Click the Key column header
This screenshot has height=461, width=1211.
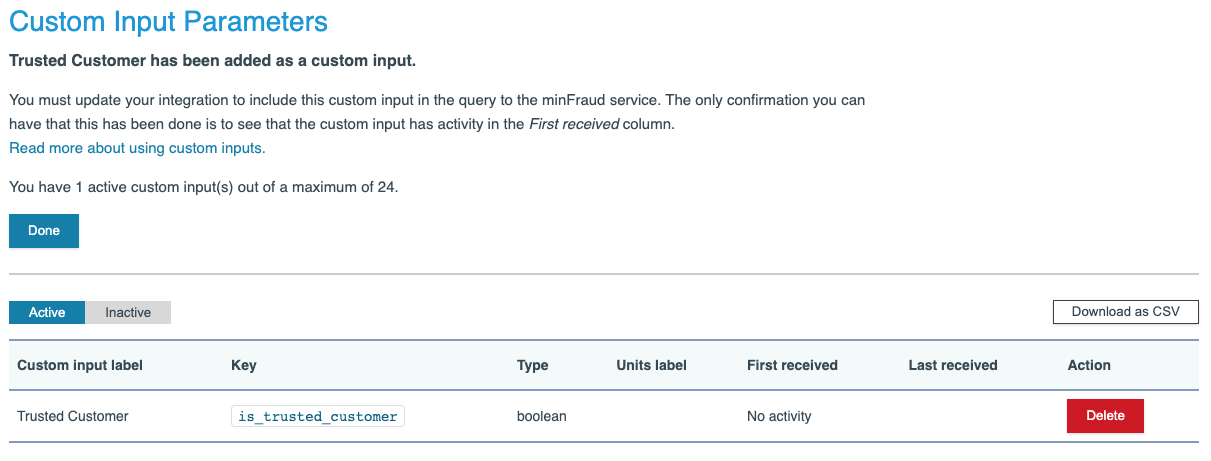click(x=244, y=365)
